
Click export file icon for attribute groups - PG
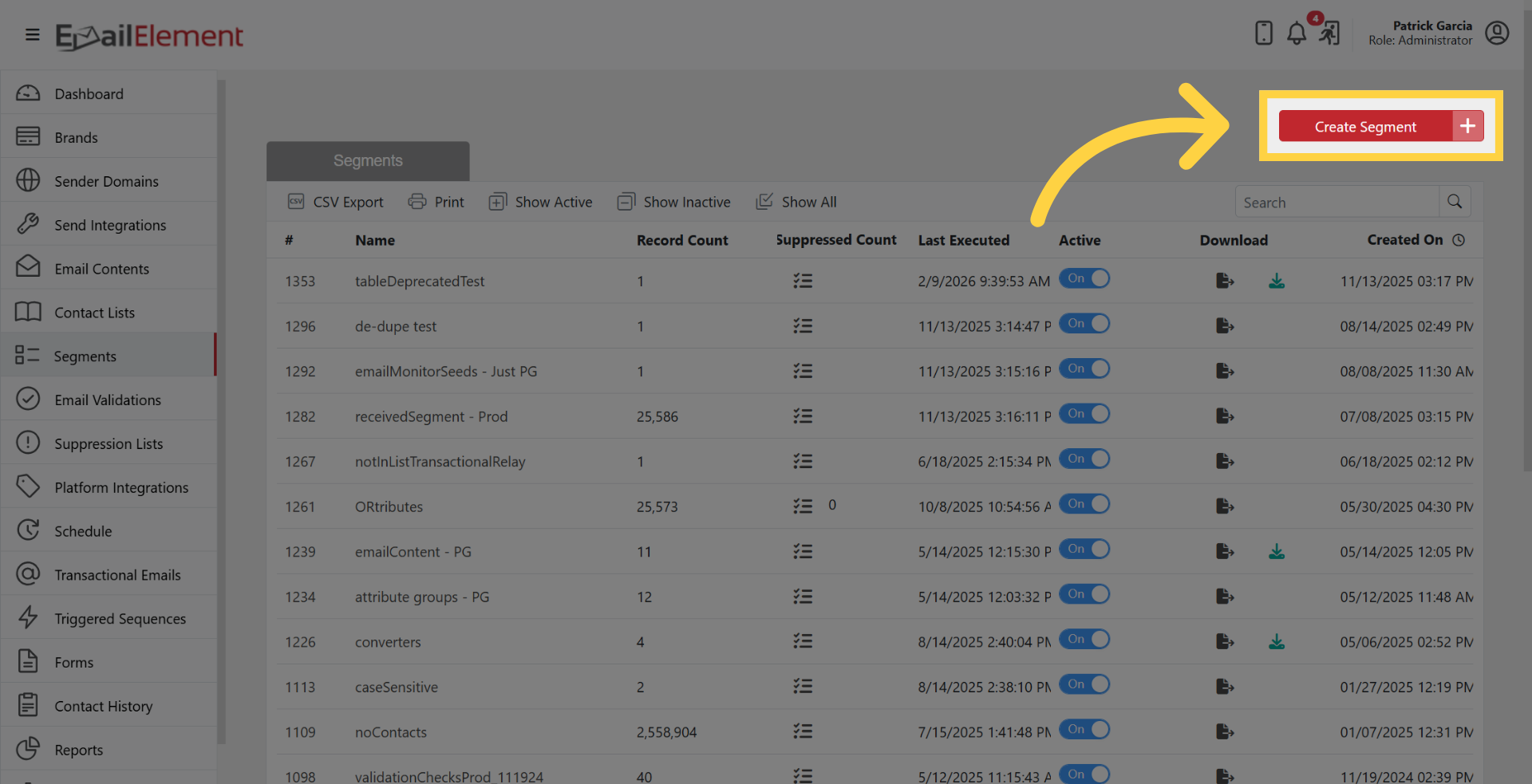[1225, 597]
